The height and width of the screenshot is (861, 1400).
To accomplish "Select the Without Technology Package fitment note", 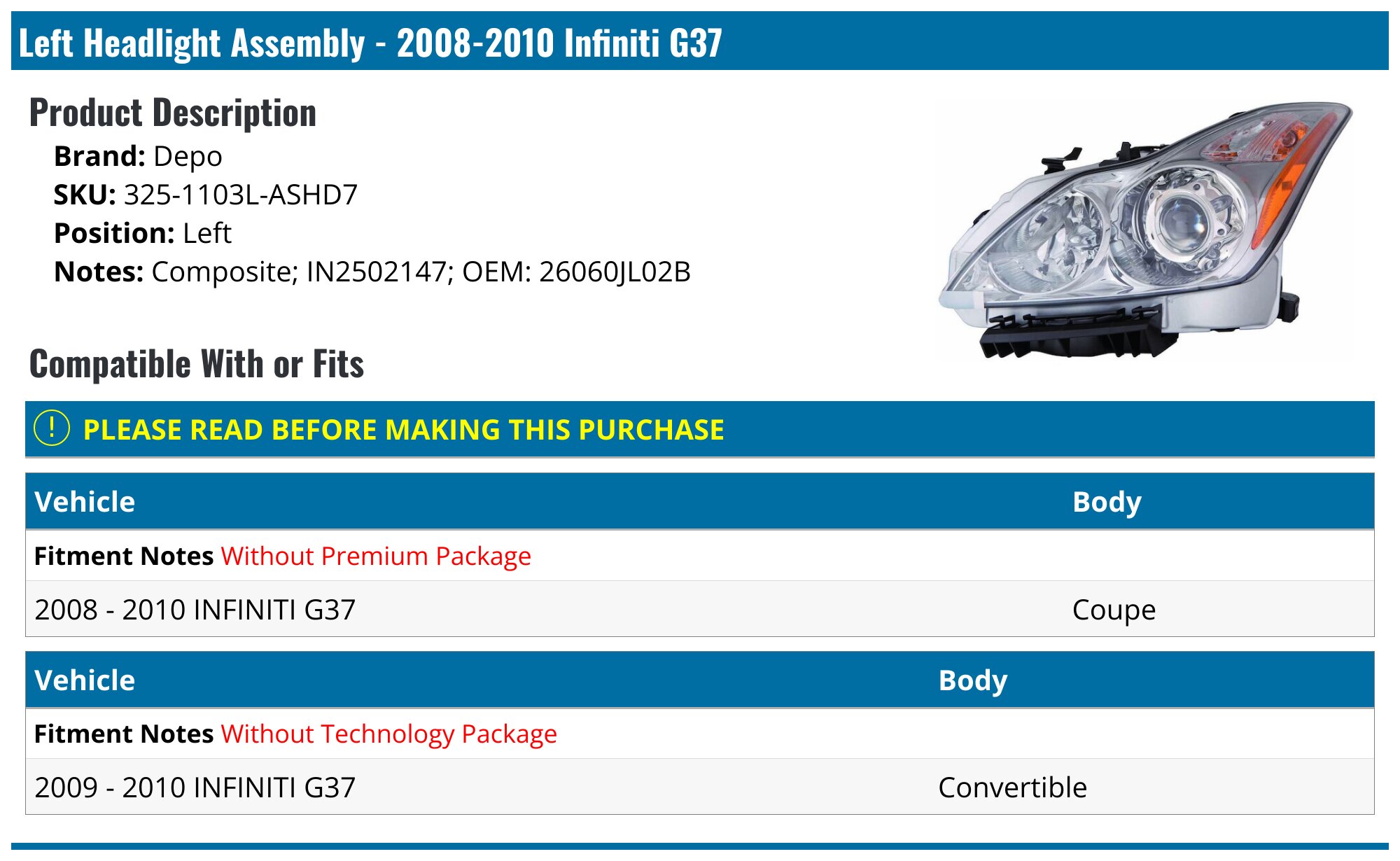I will pos(389,734).
